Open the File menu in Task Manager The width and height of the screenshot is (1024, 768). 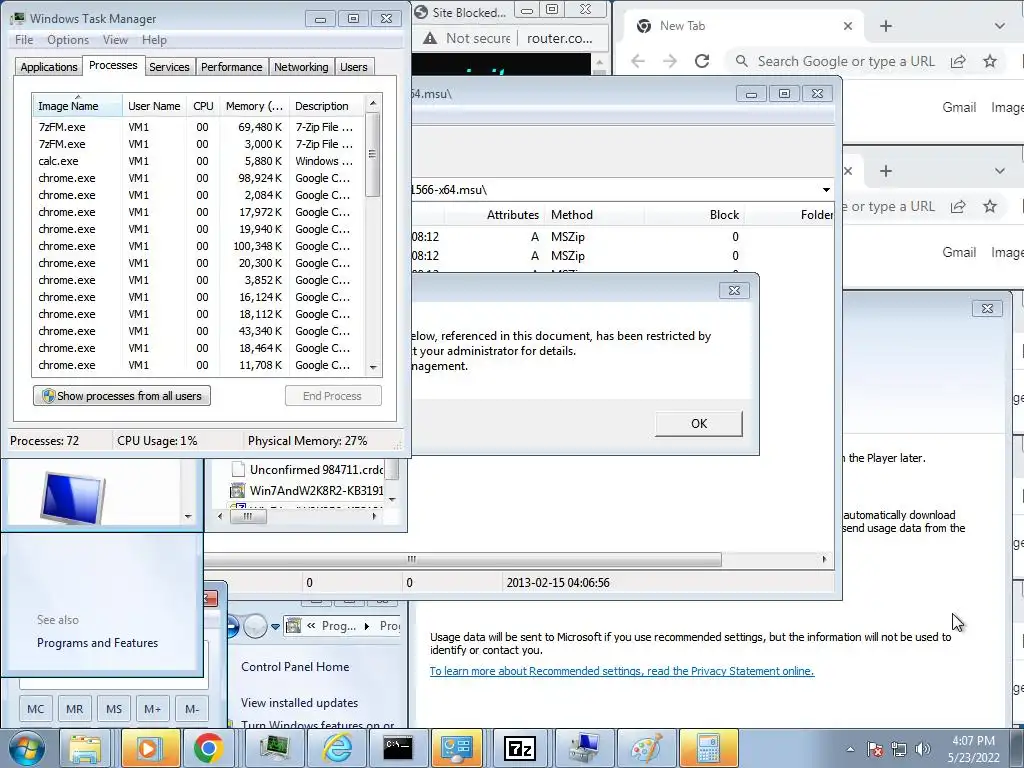click(24, 40)
